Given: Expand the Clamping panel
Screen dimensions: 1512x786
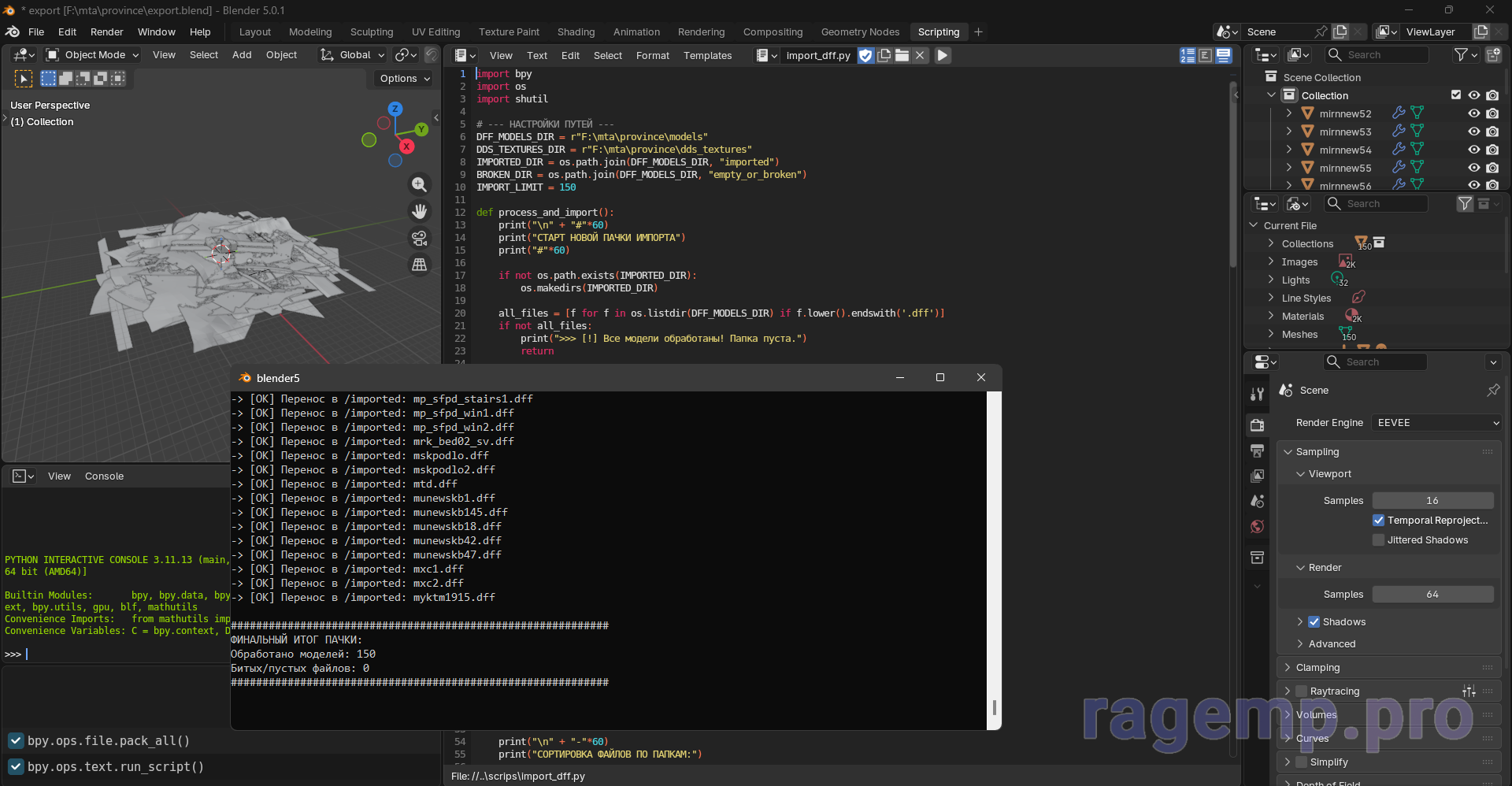Looking at the screenshot, I should pos(1317,668).
